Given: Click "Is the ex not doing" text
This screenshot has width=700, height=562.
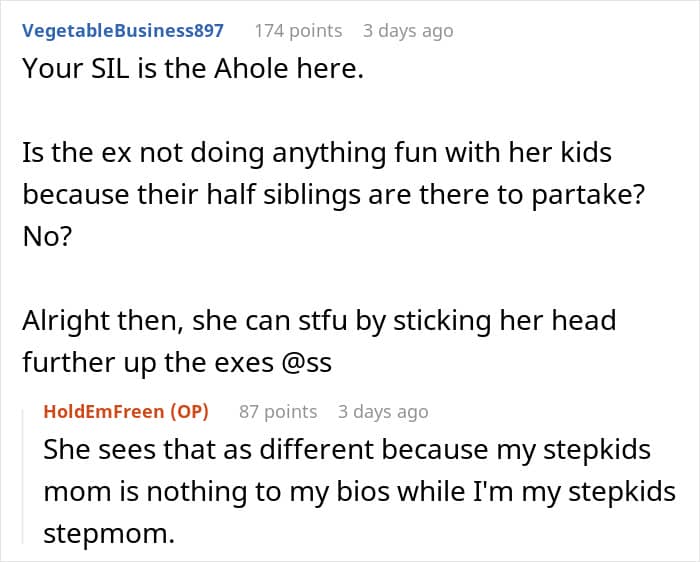Looking at the screenshot, I should coord(123,155).
